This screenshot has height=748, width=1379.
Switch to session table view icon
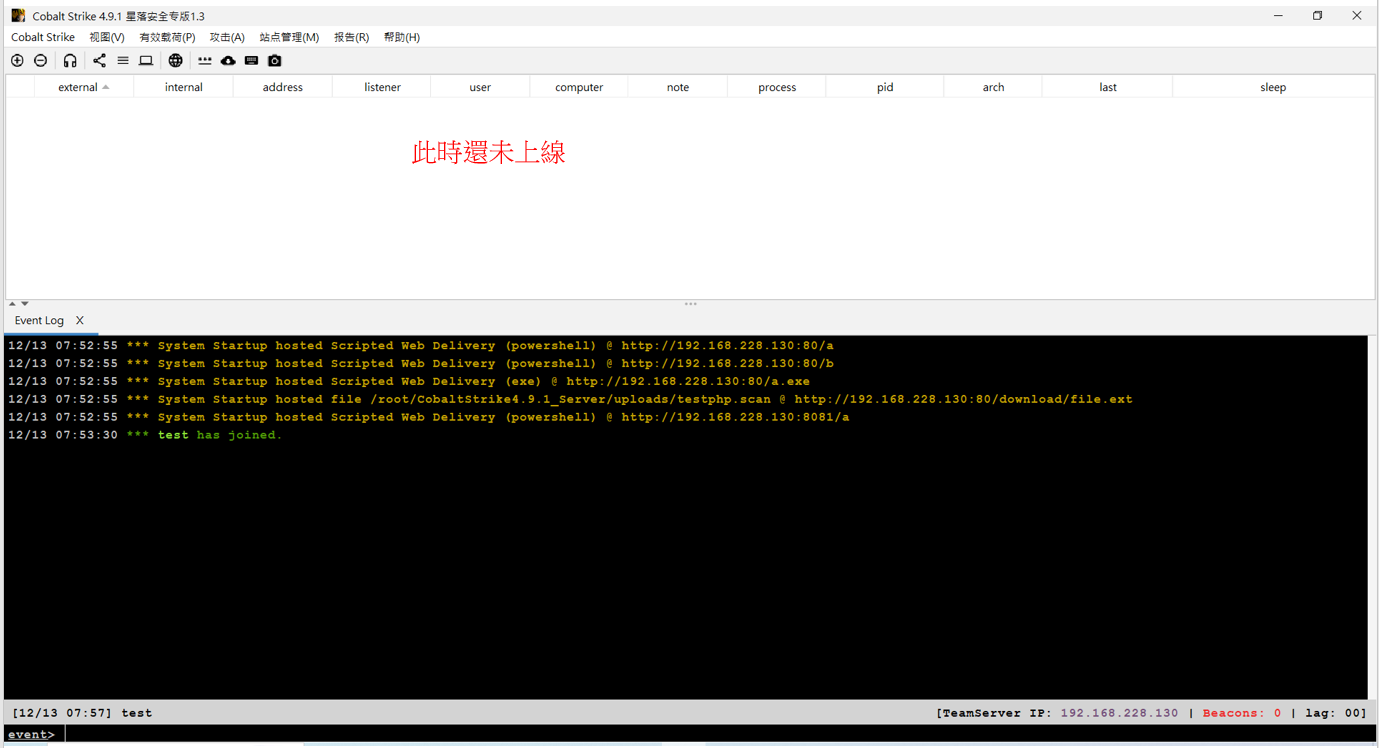point(123,61)
